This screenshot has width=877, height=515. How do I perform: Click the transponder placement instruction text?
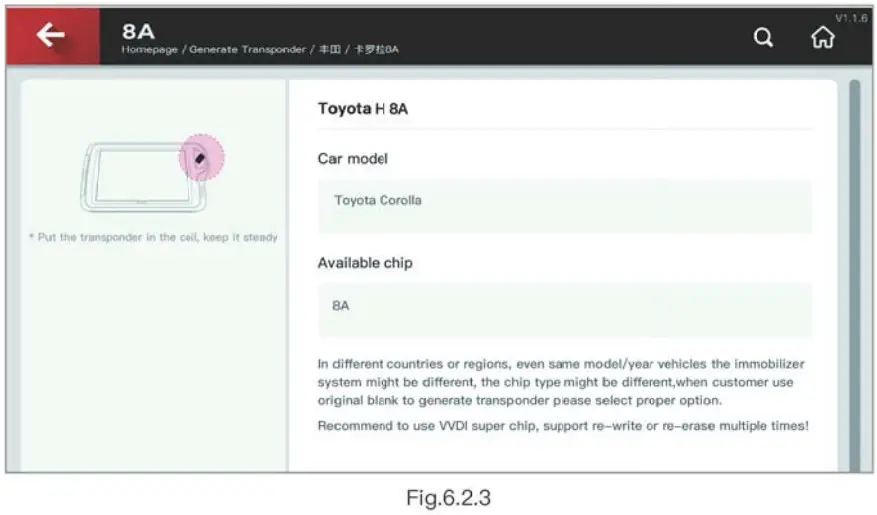point(154,238)
